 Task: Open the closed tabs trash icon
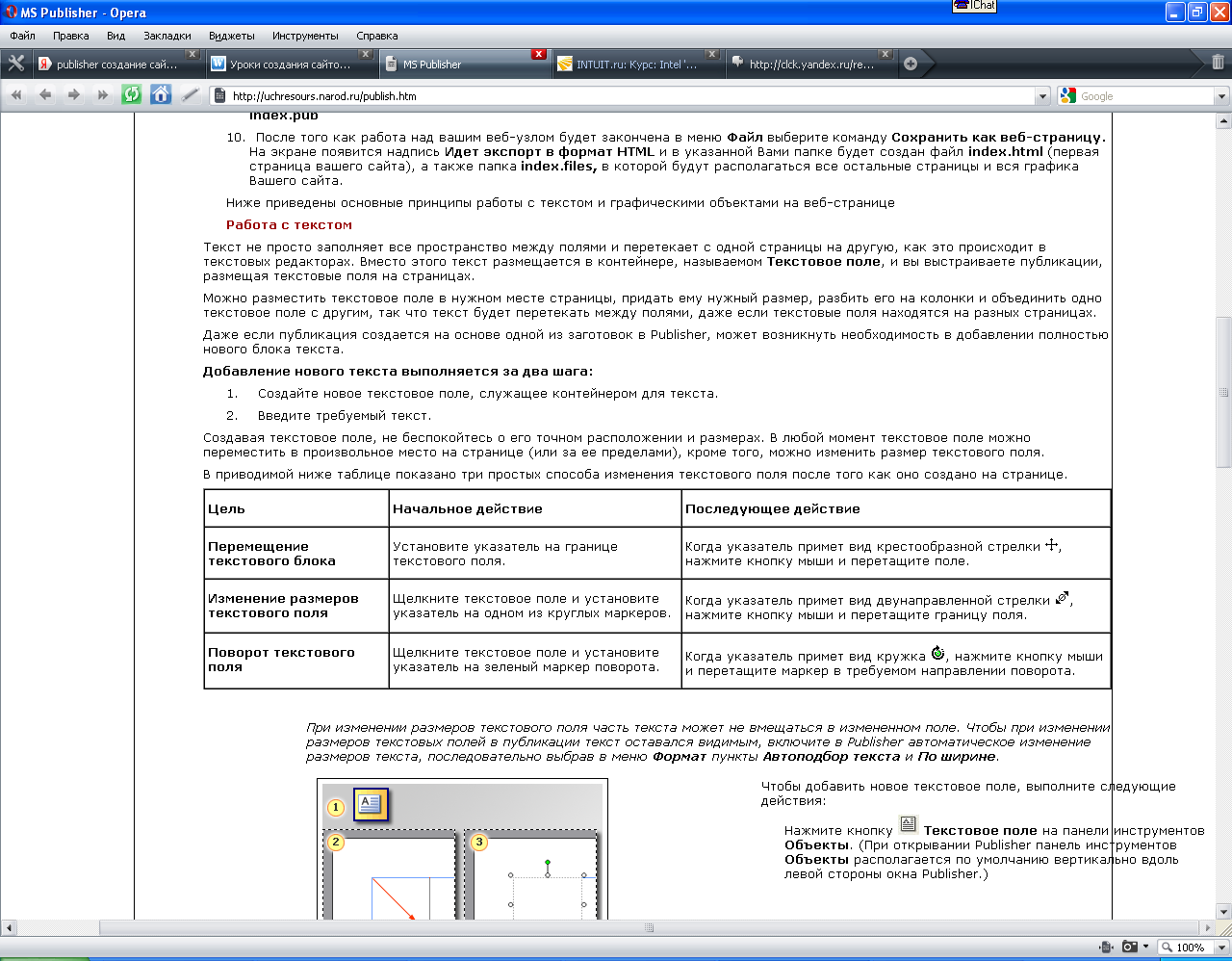click(x=1218, y=63)
